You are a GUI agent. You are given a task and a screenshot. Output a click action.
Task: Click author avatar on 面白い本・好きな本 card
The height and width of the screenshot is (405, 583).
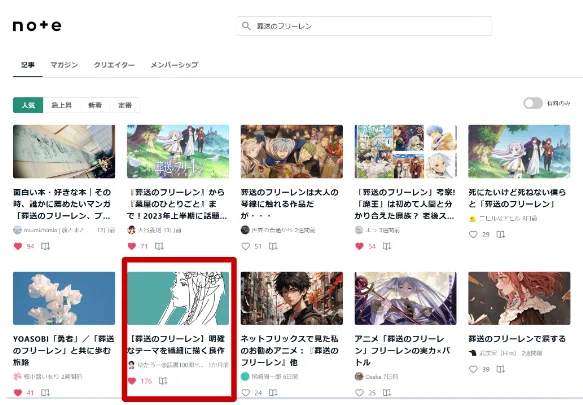click(17, 230)
